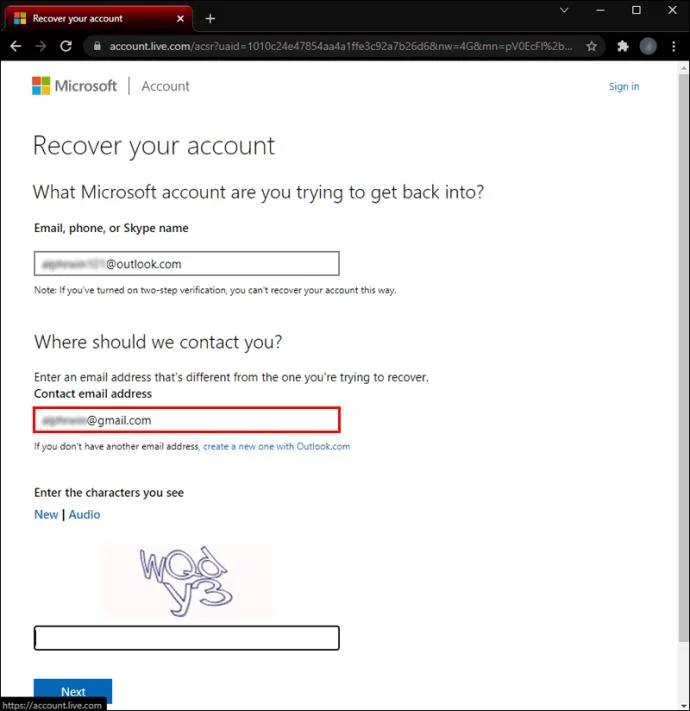Click the two-step verification note text
690x711 pixels.
tap(215, 290)
